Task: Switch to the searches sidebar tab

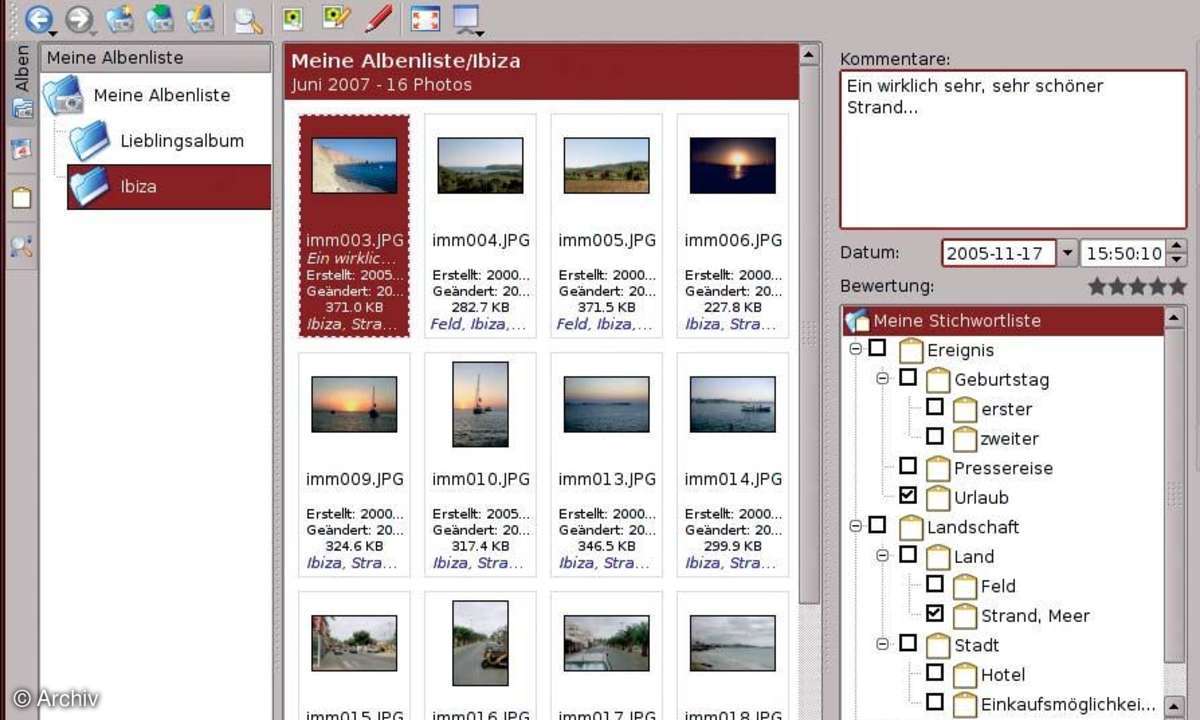Action: (21, 246)
